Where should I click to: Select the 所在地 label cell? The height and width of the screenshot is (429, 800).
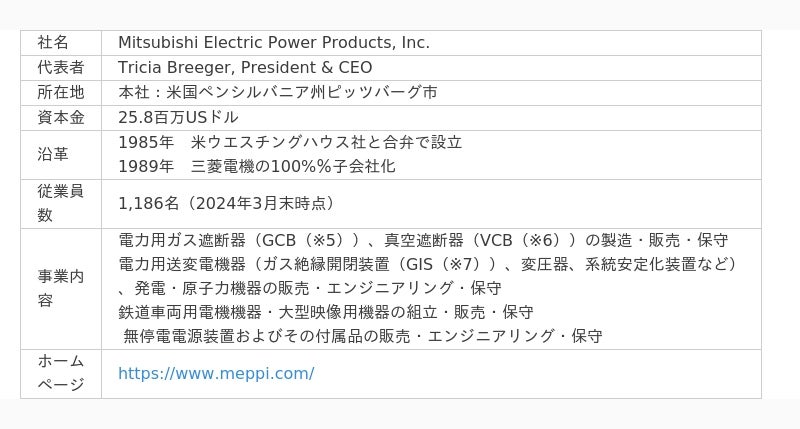point(60,93)
